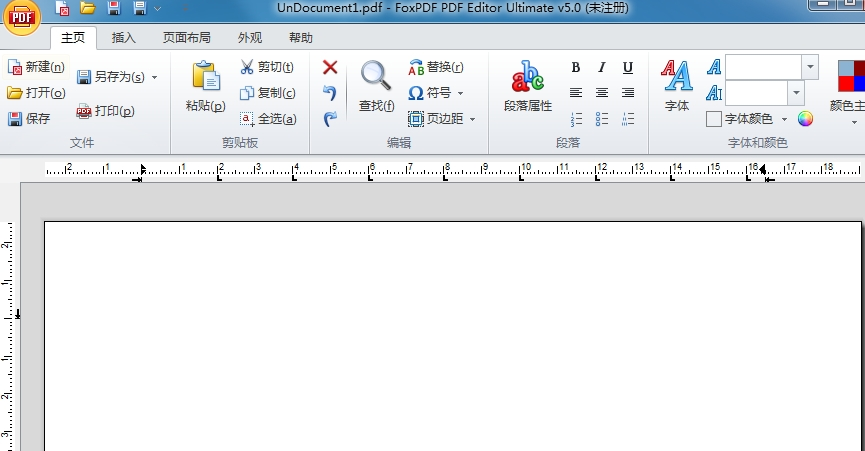Click the font size A icon beside the font size field
Image resolution: width=865 pixels, height=451 pixels.
(x=714, y=93)
